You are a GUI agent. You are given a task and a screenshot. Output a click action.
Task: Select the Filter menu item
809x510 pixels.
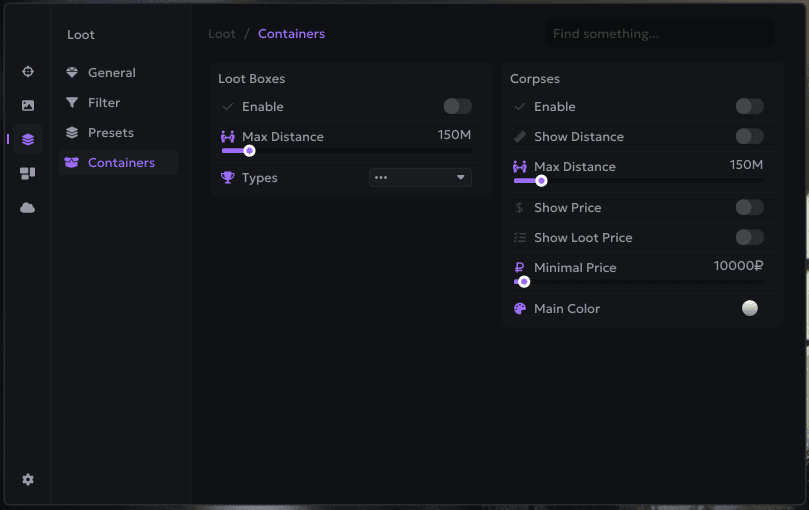(103, 103)
